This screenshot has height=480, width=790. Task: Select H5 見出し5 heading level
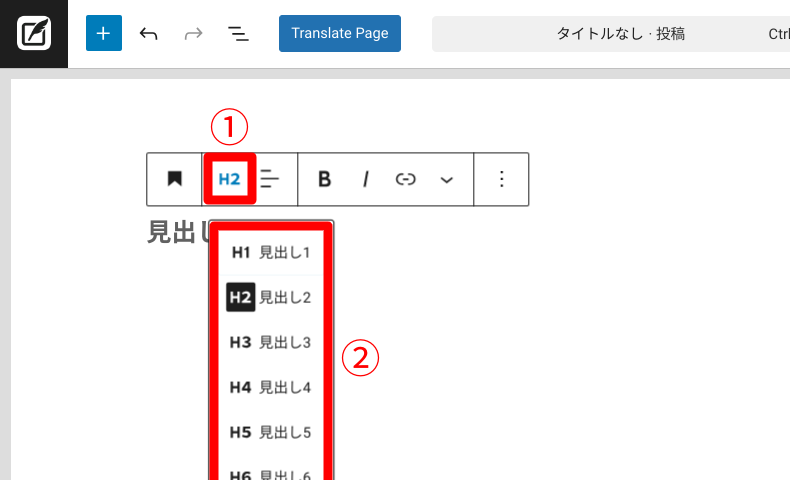coord(271,432)
